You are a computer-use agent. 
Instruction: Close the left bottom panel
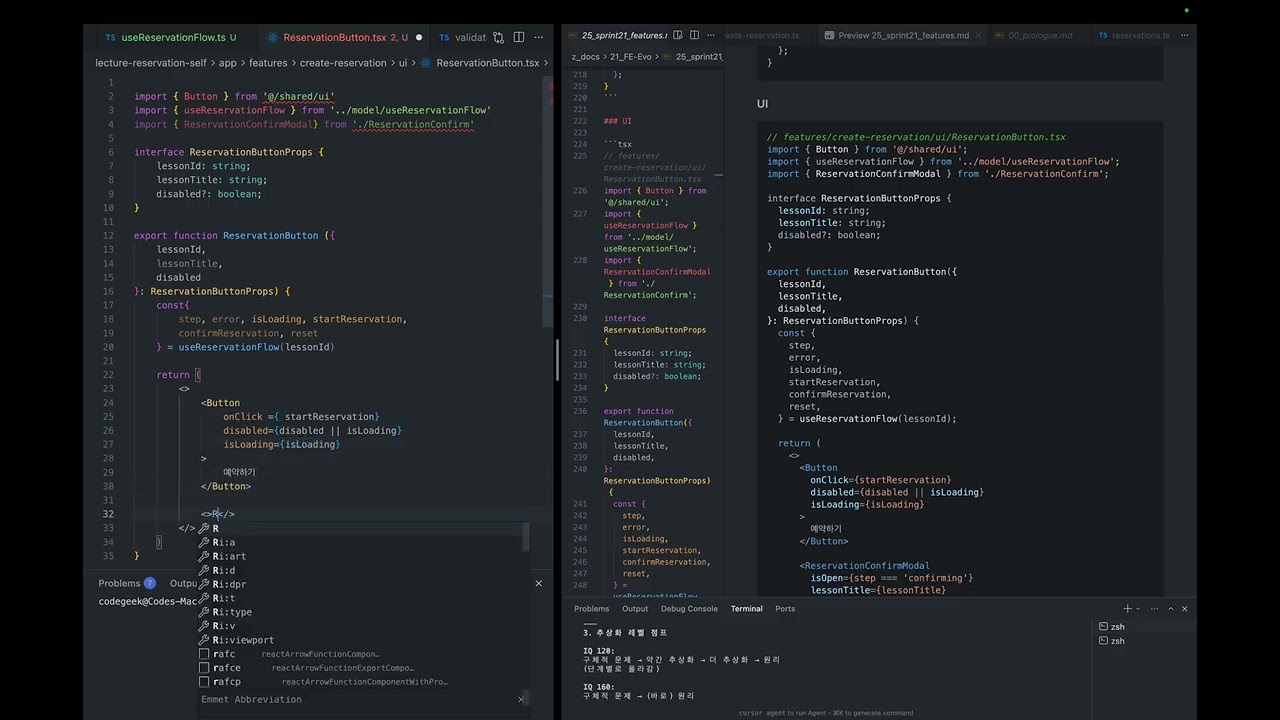pos(538,583)
